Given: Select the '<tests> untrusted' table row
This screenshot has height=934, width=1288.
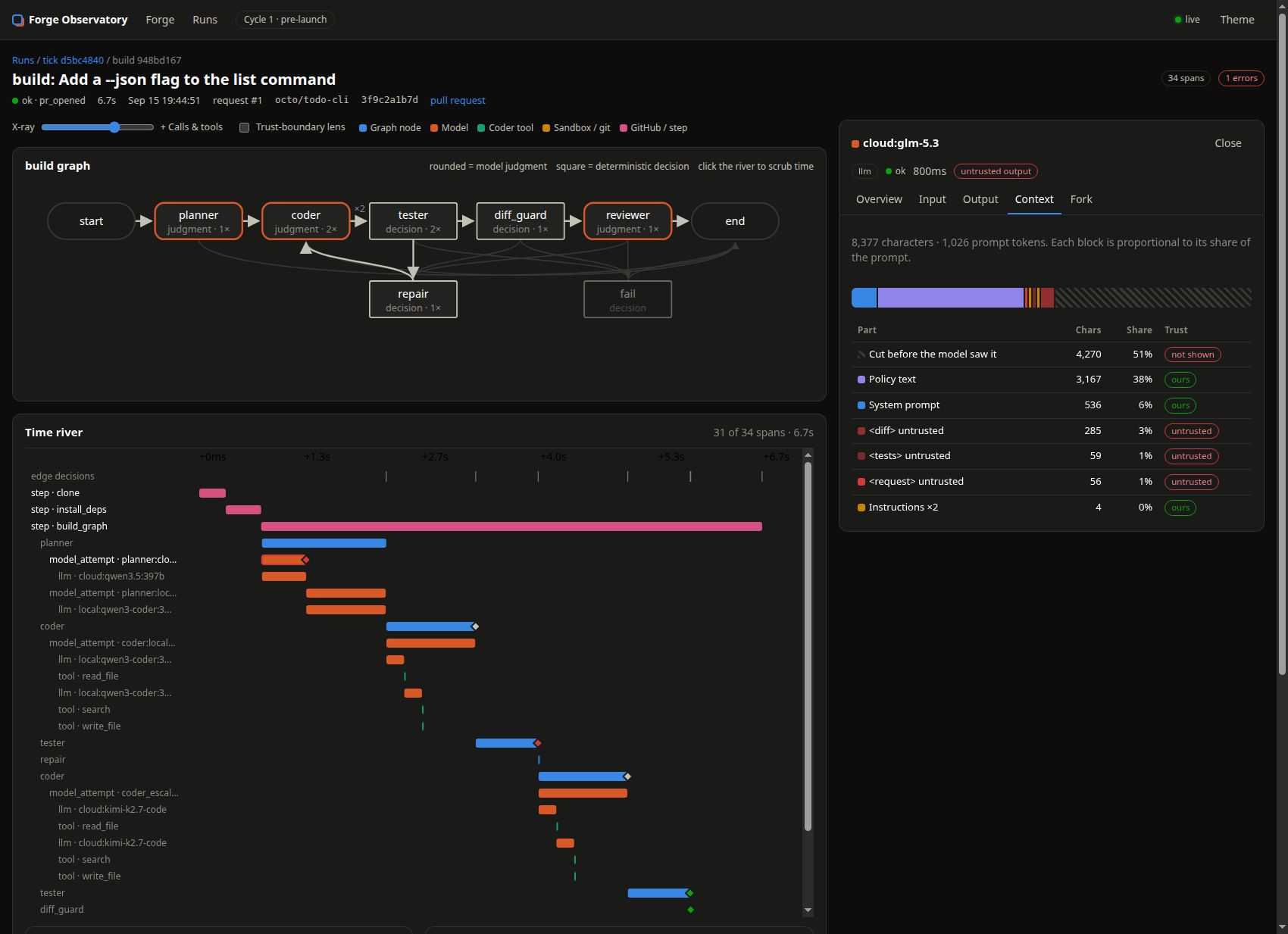Looking at the screenshot, I should (1052, 456).
